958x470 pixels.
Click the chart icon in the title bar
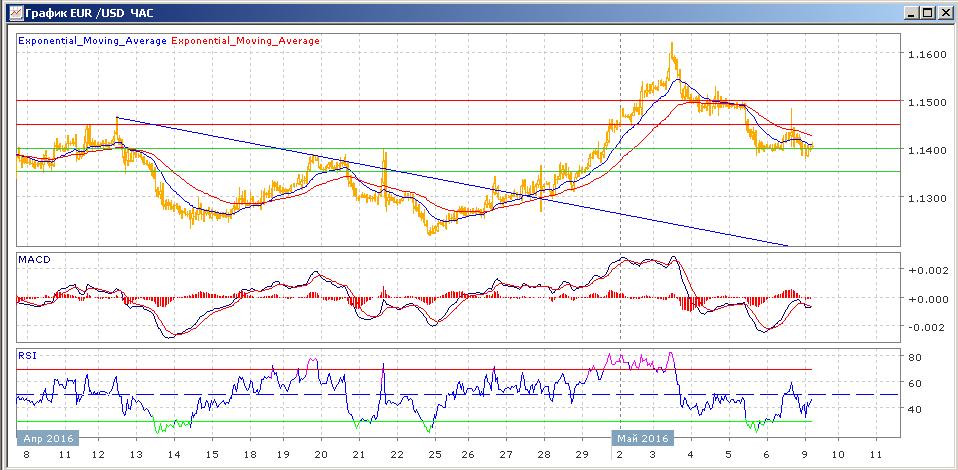pyautogui.click(x=16, y=12)
